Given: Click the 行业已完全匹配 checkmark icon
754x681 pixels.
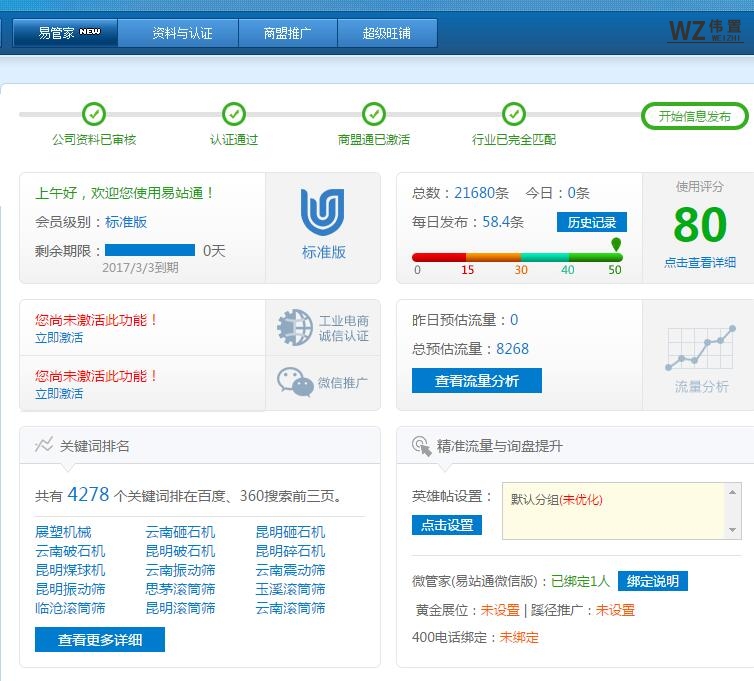Looking at the screenshot, I should 514,114.
